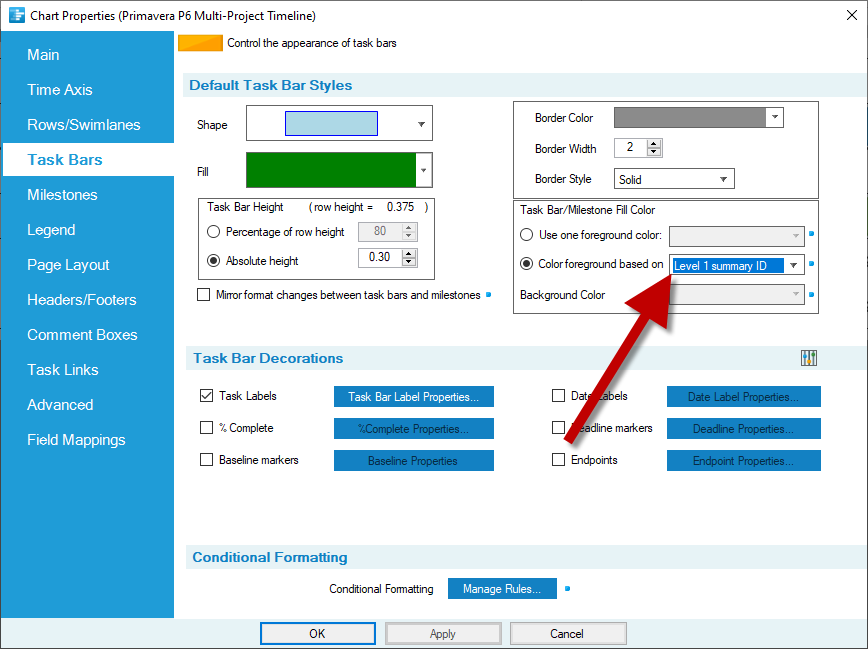Screen dimensions: 868x649
Task: Increase the Border Width value
Action: (654, 143)
